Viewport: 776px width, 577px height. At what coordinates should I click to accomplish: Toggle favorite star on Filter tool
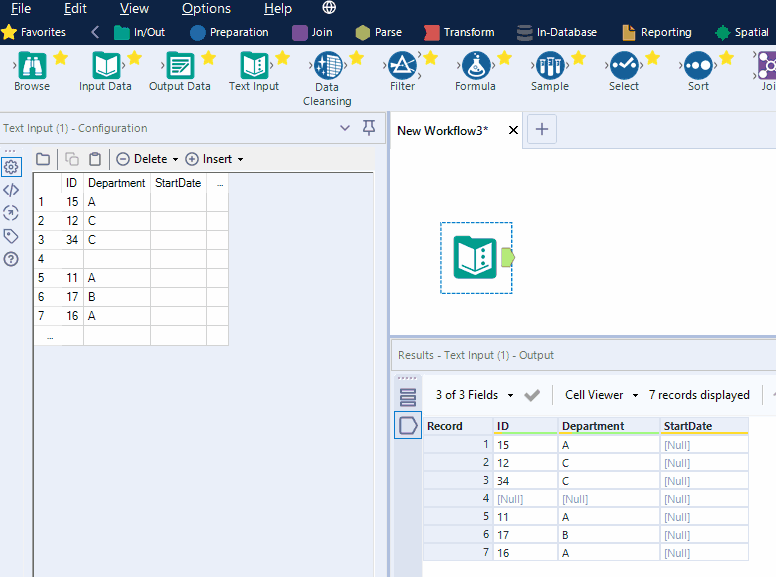[x=431, y=58]
